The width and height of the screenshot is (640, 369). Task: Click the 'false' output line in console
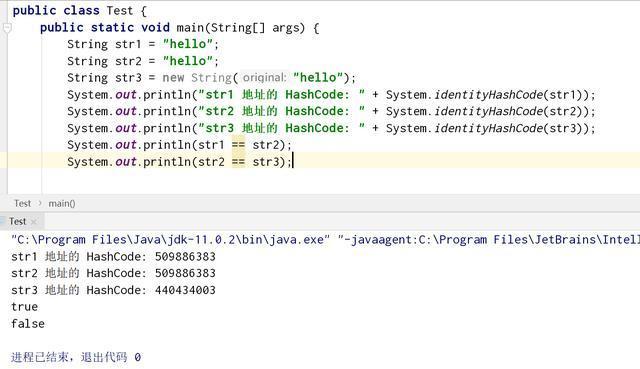click(28, 324)
